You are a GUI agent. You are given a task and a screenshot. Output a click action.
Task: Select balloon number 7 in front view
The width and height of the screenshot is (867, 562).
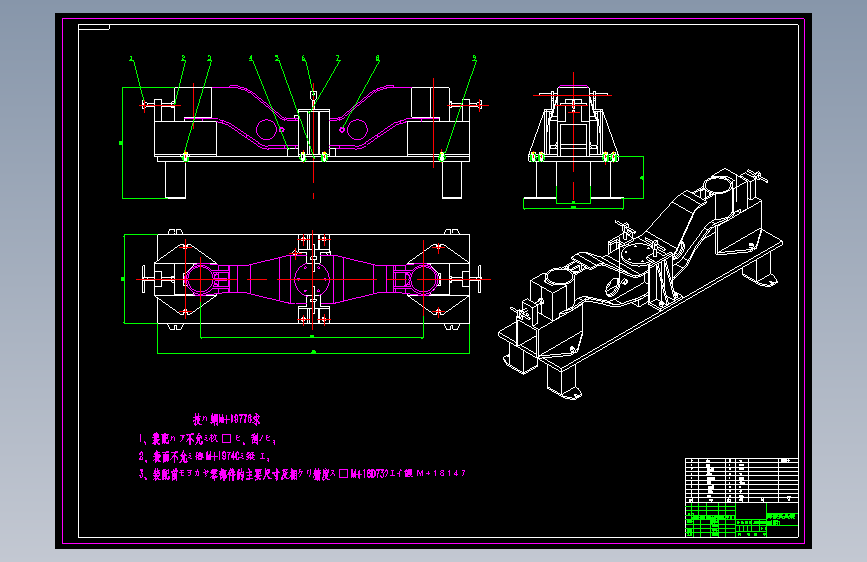(338, 58)
